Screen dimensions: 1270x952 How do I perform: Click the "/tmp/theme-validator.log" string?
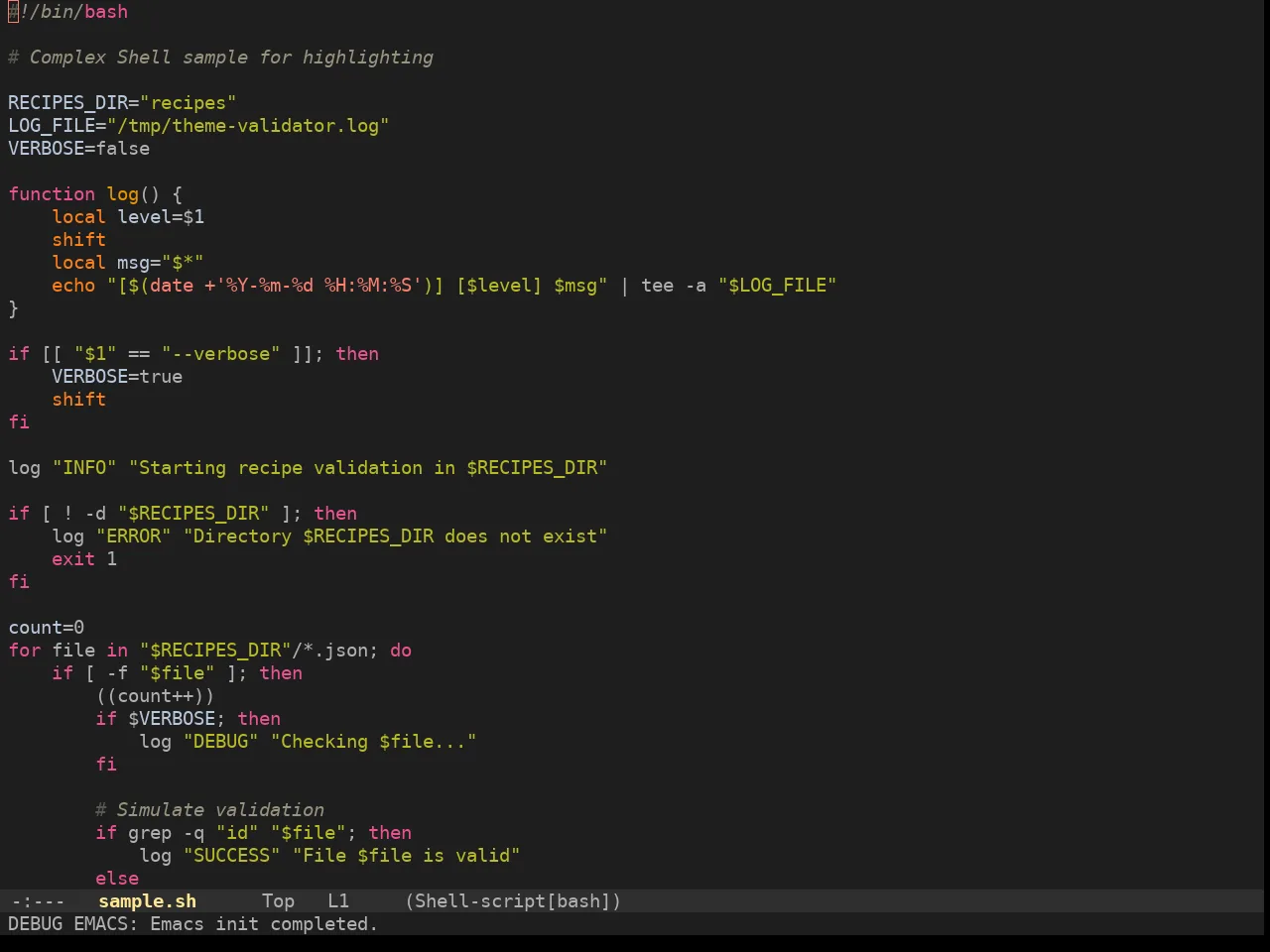(248, 126)
